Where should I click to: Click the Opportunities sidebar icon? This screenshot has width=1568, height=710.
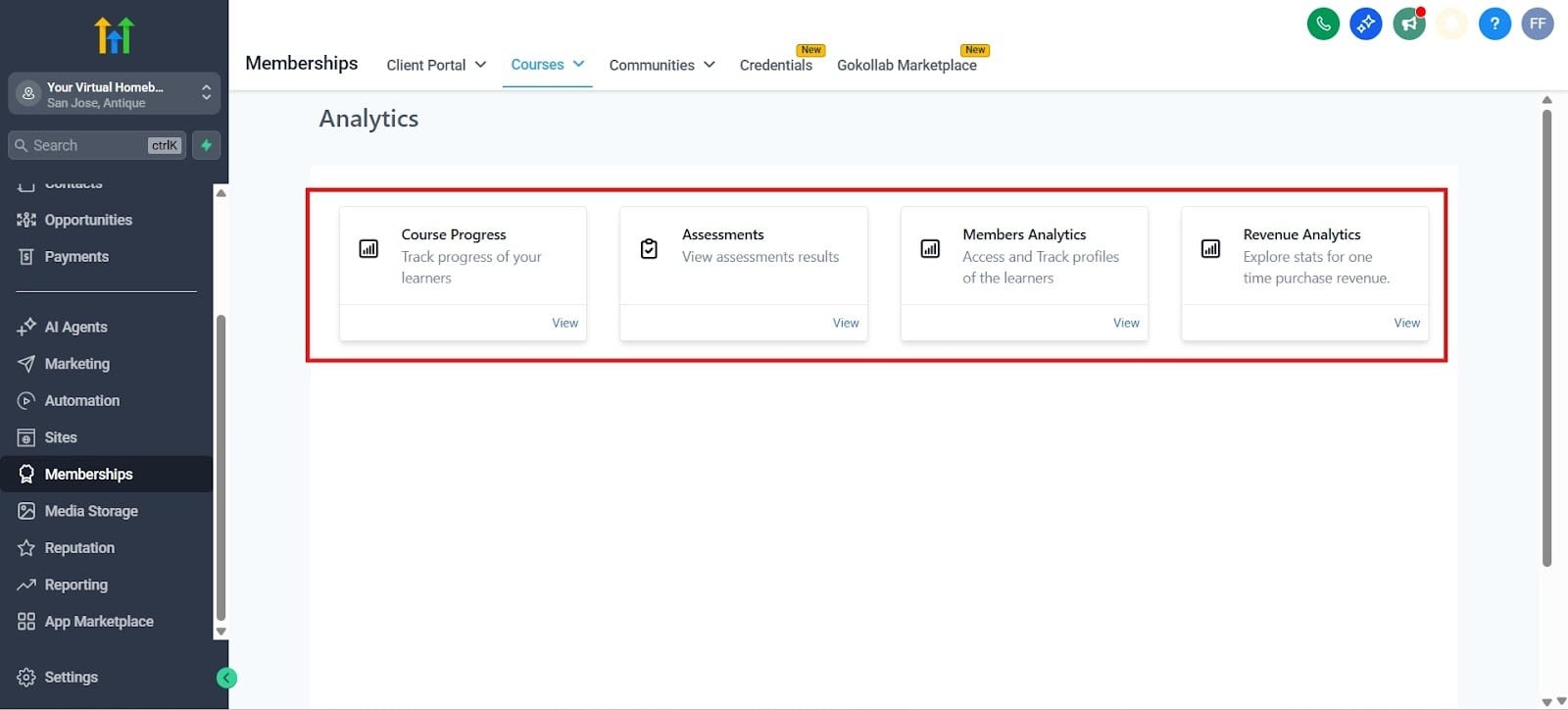click(x=26, y=220)
